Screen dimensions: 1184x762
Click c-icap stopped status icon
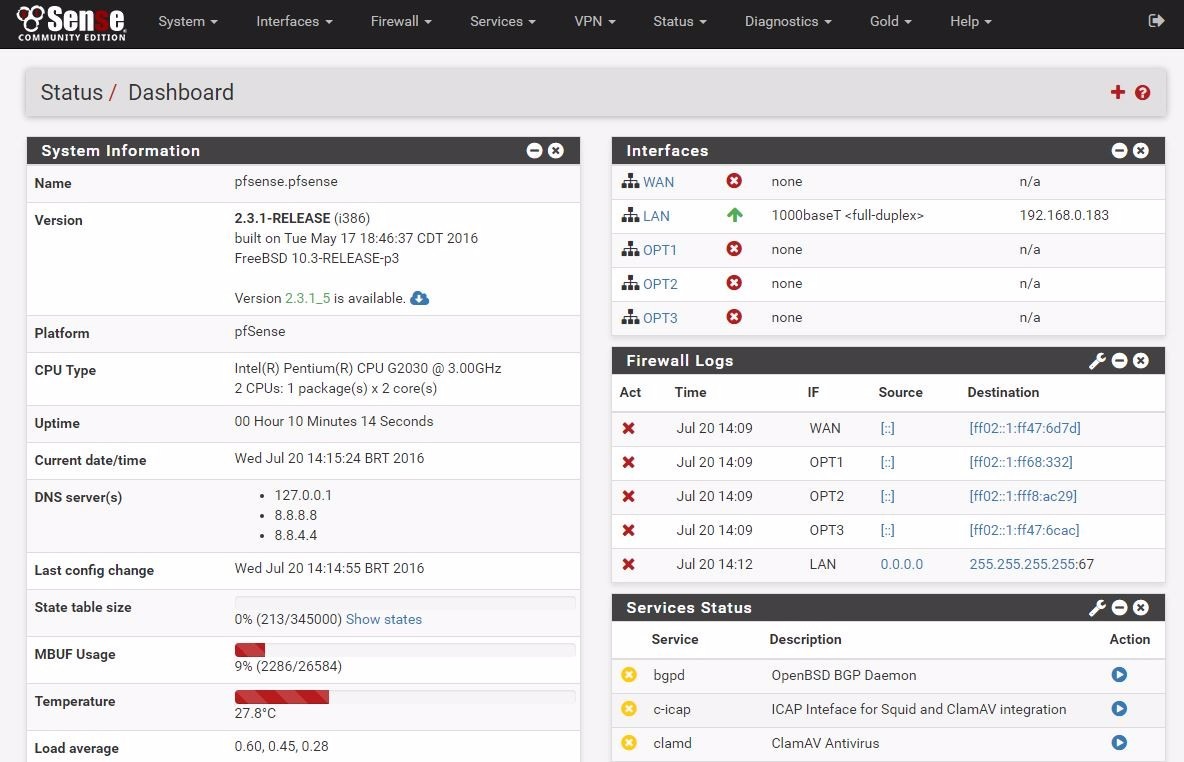[629, 708]
